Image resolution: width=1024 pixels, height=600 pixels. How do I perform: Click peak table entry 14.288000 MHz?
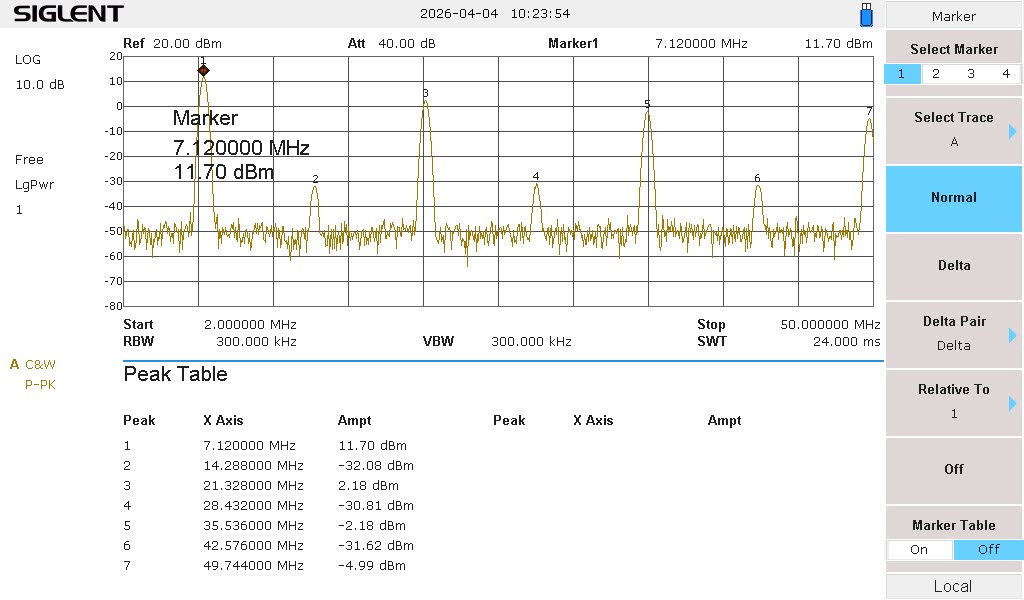coord(253,466)
